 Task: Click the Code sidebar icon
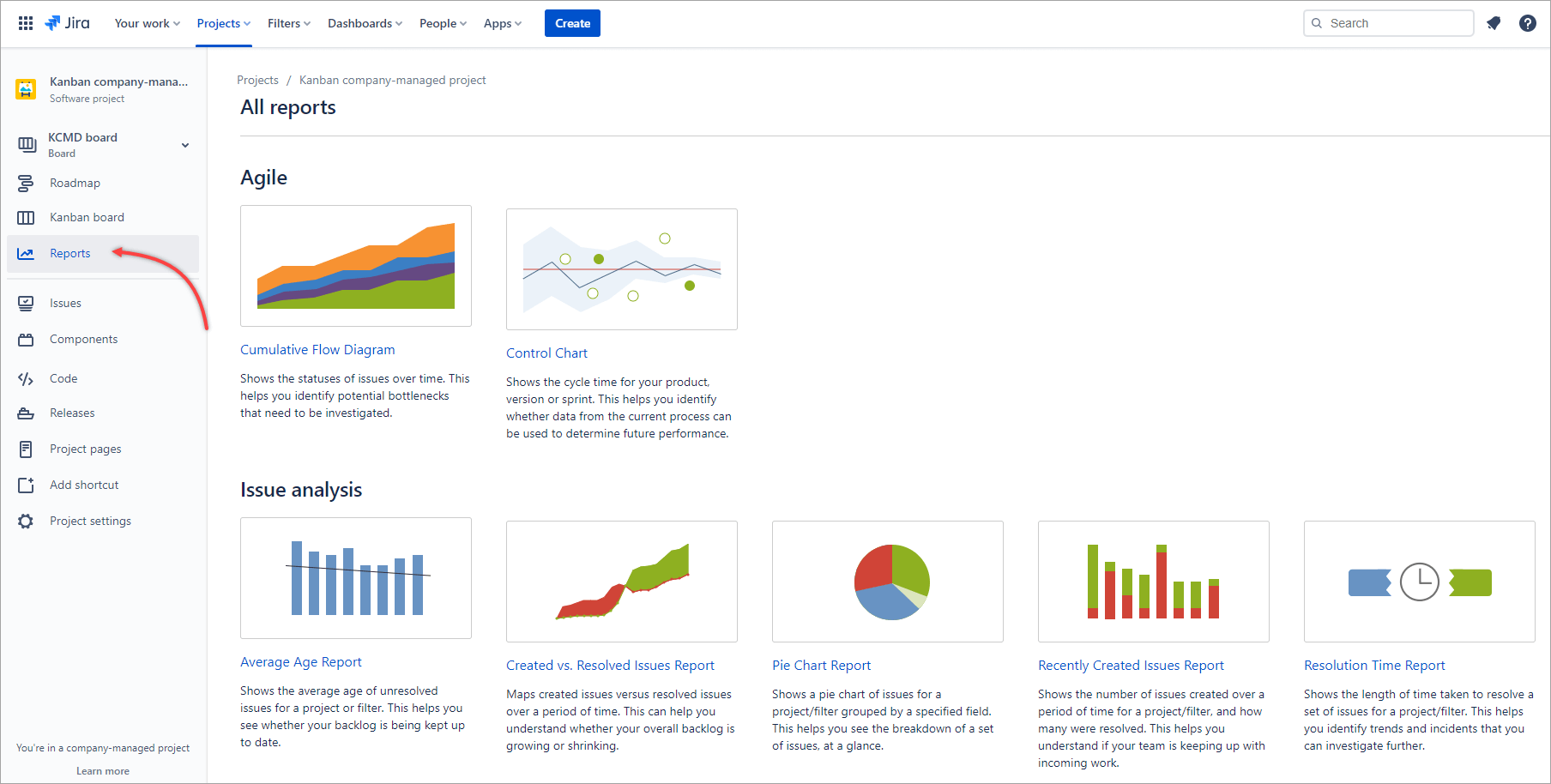(27, 377)
